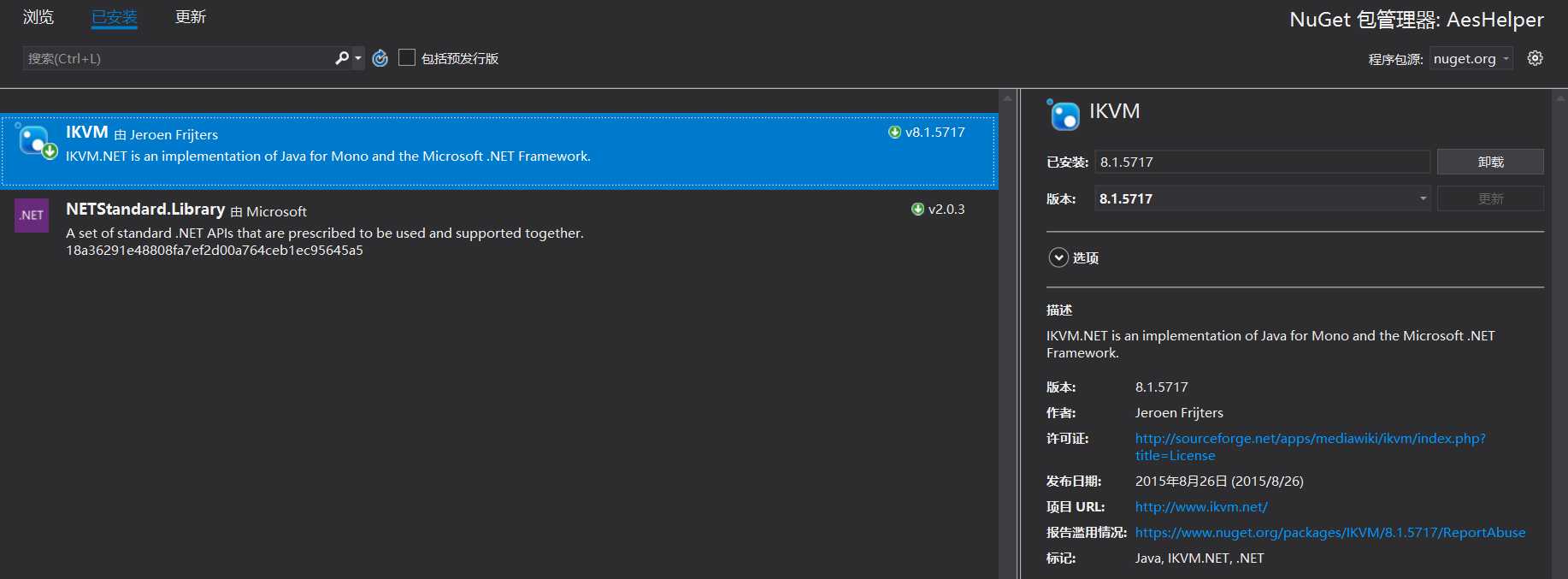This screenshot has width=1568, height=579.
Task: Click the IKVM icon in details pane
Action: (x=1064, y=115)
